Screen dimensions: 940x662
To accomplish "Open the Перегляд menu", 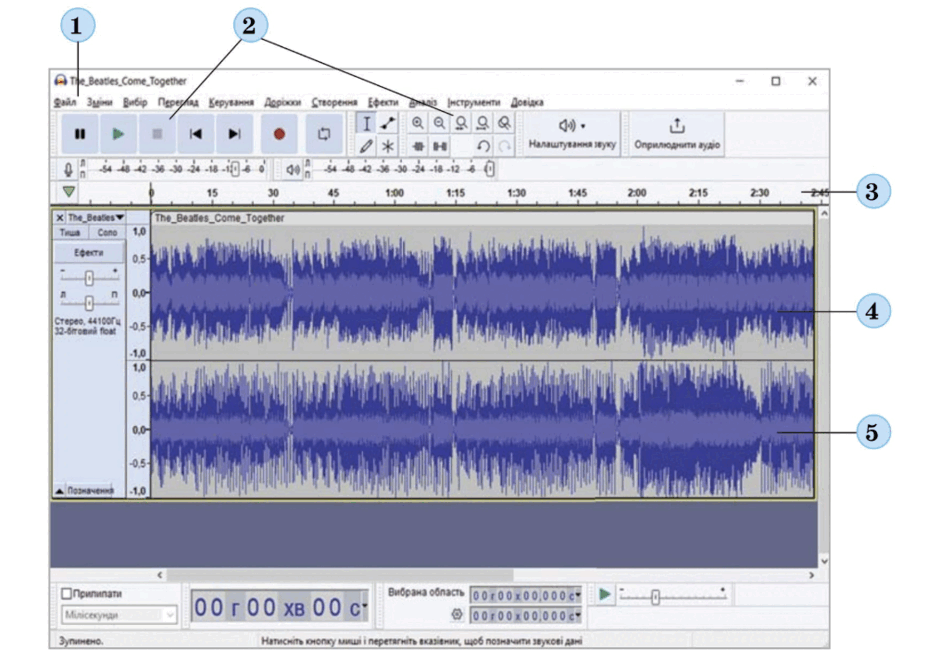I will coord(177,103).
